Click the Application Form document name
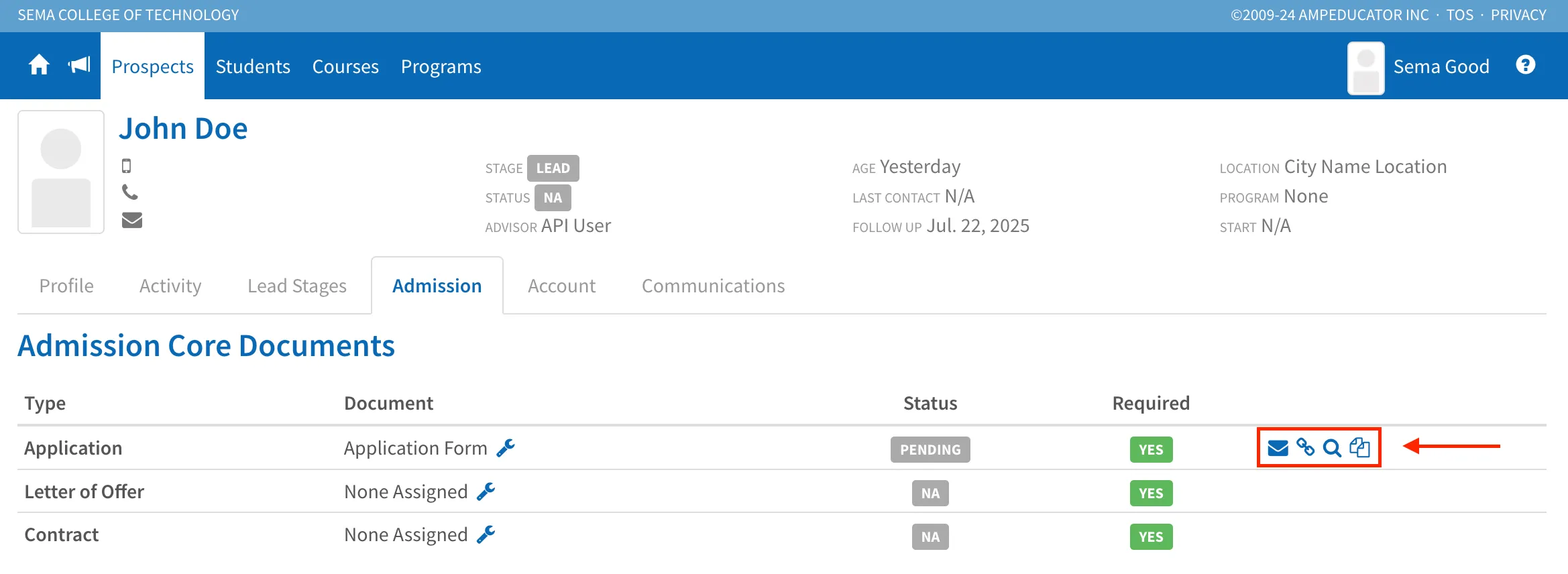Image resolution: width=1568 pixels, height=574 pixels. click(x=415, y=448)
